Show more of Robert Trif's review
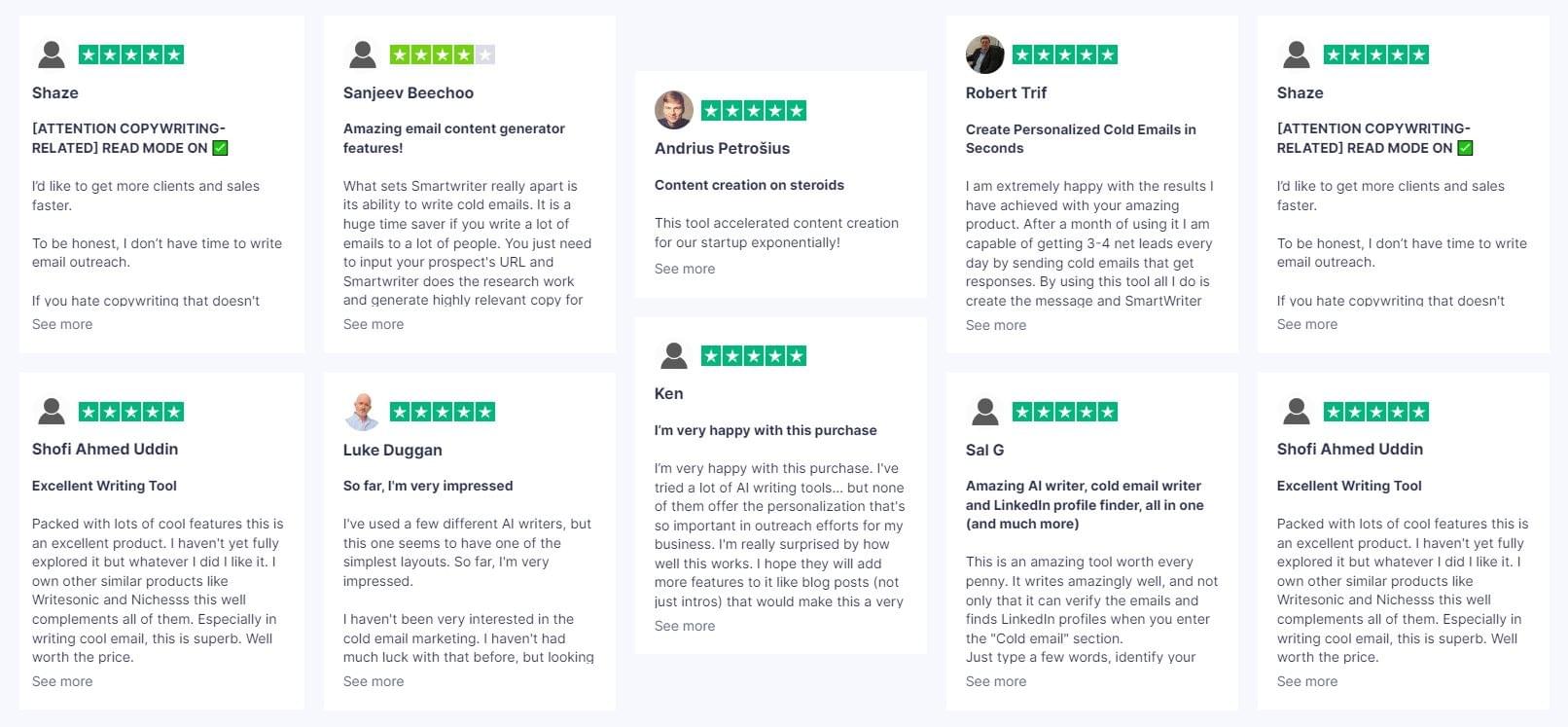Viewport: 1568px width, 727px height. coord(996,325)
